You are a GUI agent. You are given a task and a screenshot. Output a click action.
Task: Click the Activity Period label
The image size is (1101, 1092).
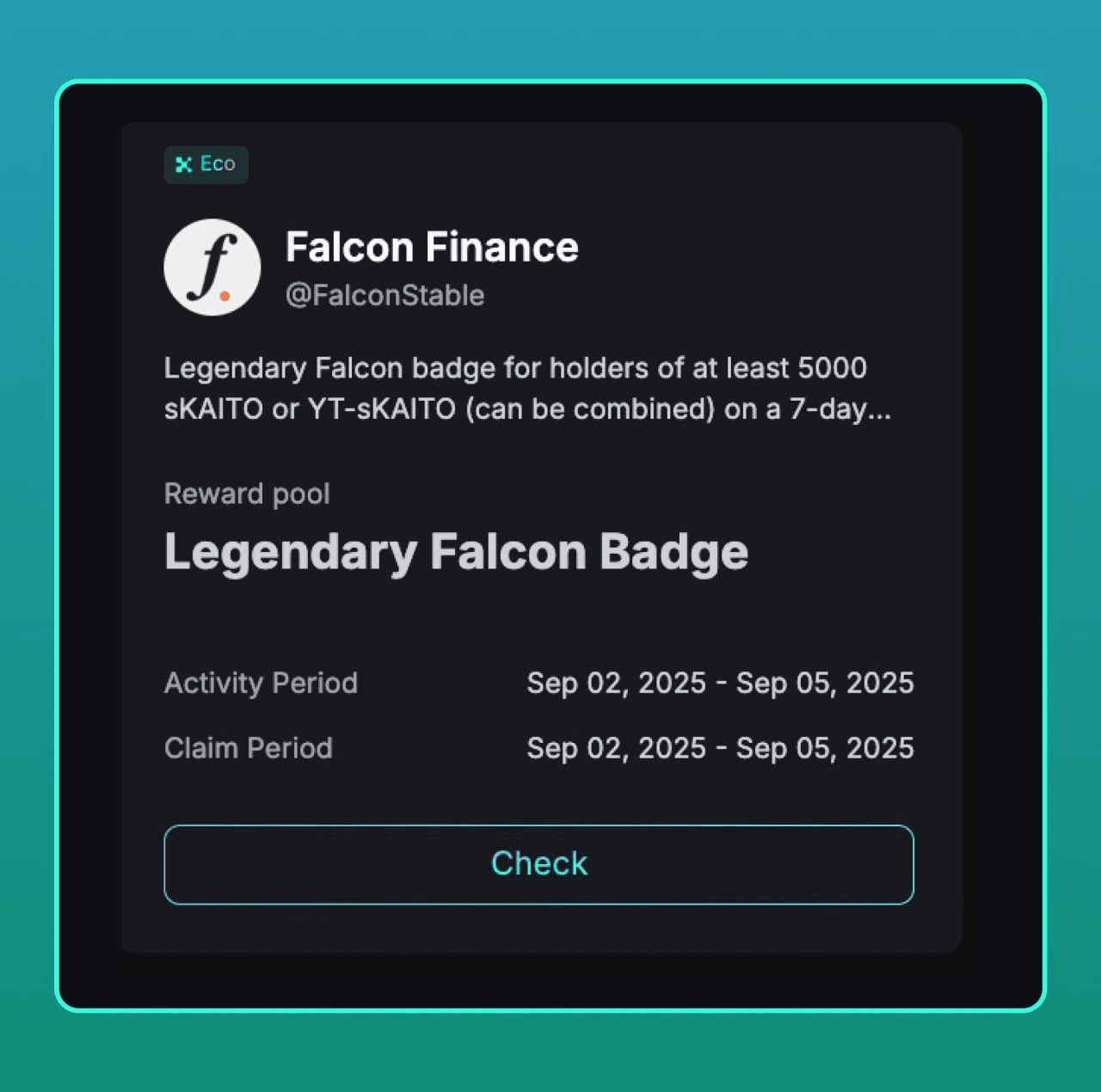pos(261,683)
